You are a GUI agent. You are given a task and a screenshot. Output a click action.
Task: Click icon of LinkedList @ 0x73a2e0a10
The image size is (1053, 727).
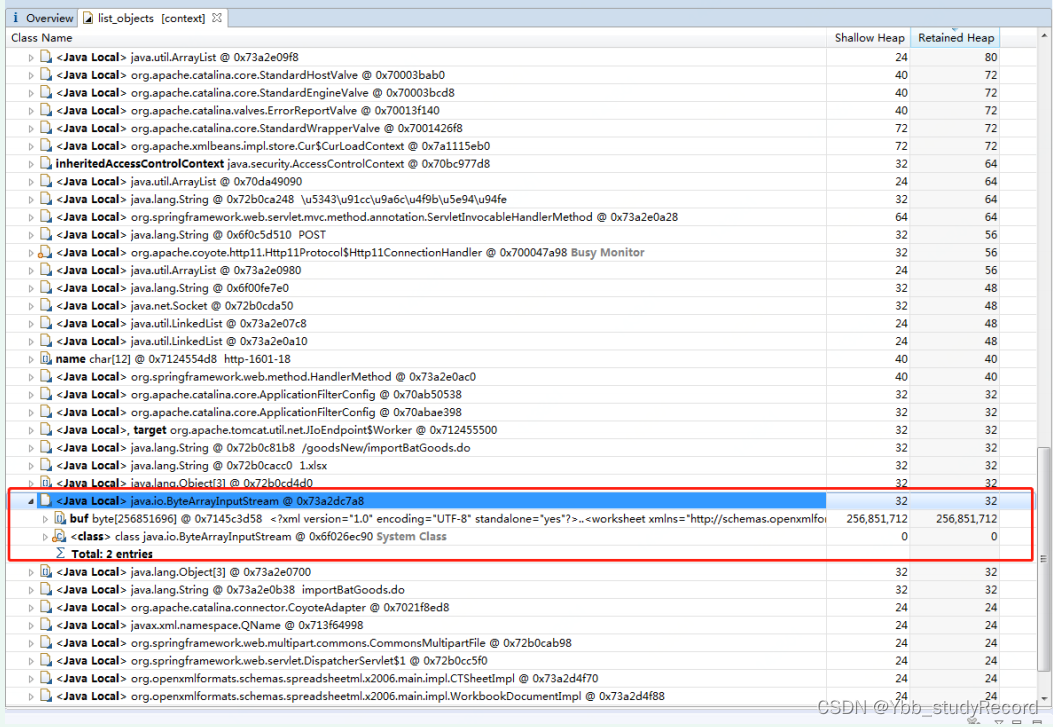(x=46, y=341)
